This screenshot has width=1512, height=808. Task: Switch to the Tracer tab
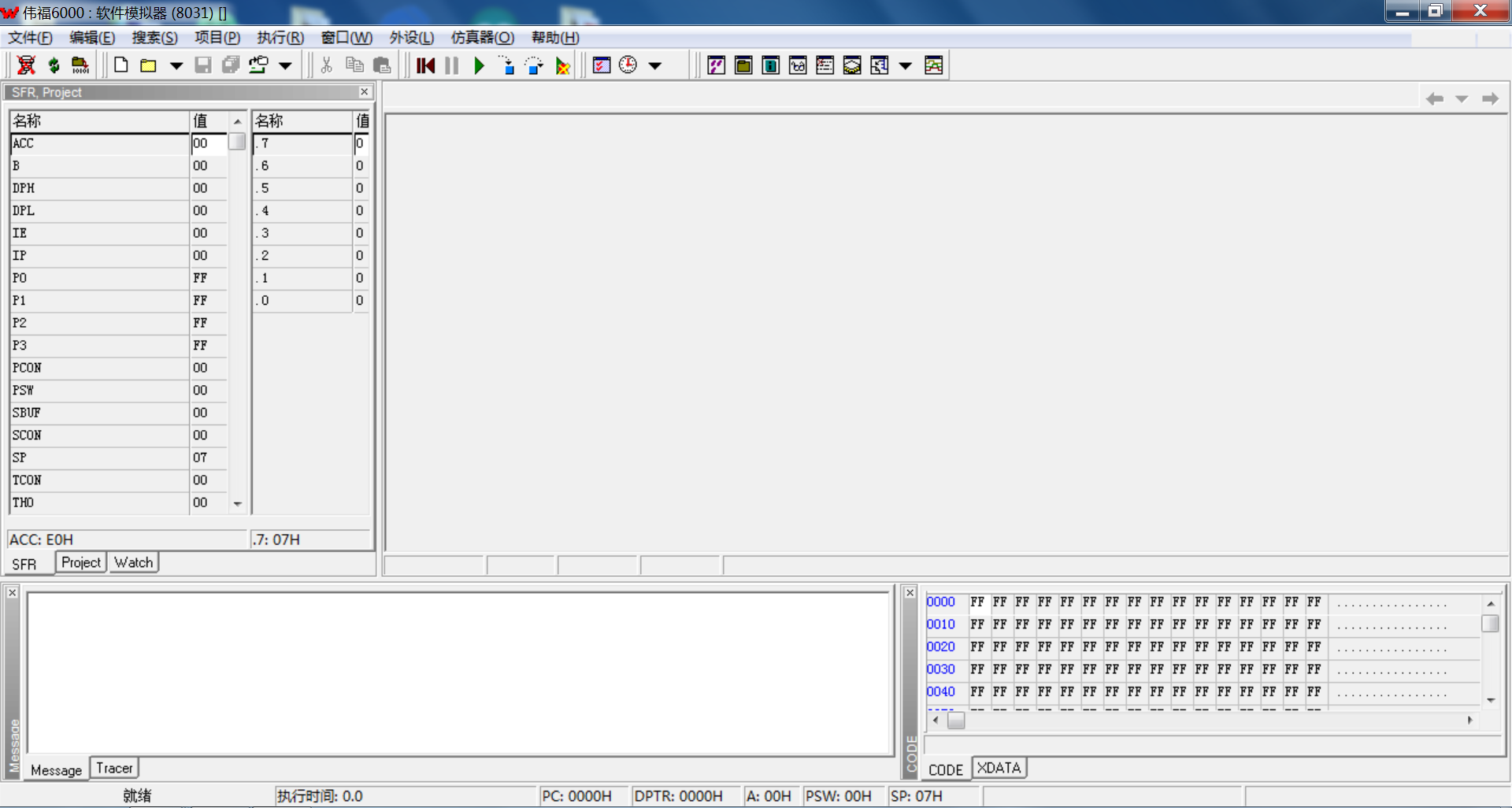(114, 768)
